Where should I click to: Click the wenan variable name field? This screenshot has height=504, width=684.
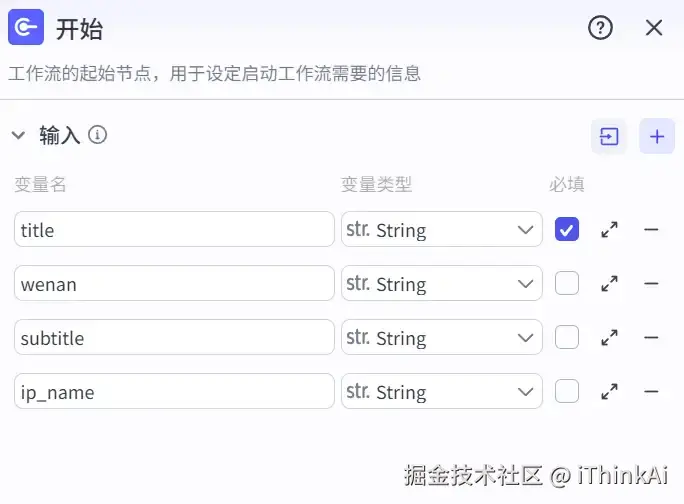coord(174,284)
